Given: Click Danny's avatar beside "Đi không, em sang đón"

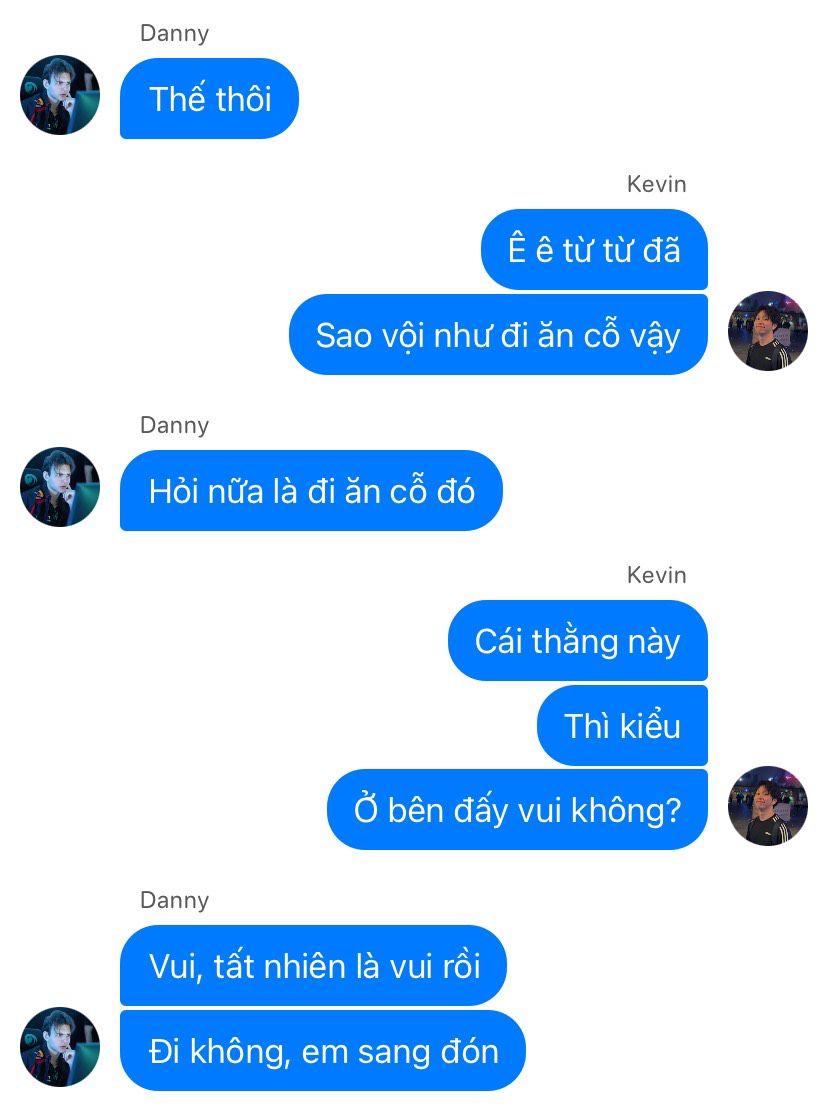Looking at the screenshot, I should (x=60, y=1047).
